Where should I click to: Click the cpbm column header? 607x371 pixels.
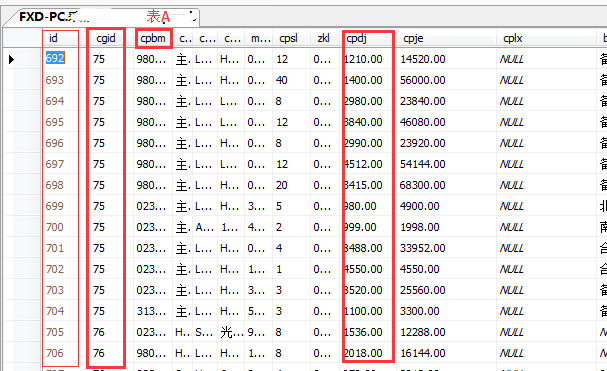[x=153, y=38]
